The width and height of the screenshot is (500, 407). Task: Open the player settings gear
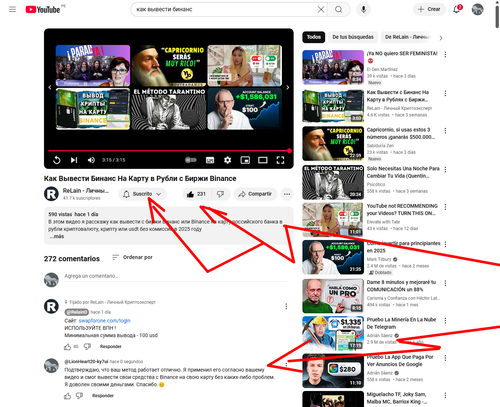[228, 160]
